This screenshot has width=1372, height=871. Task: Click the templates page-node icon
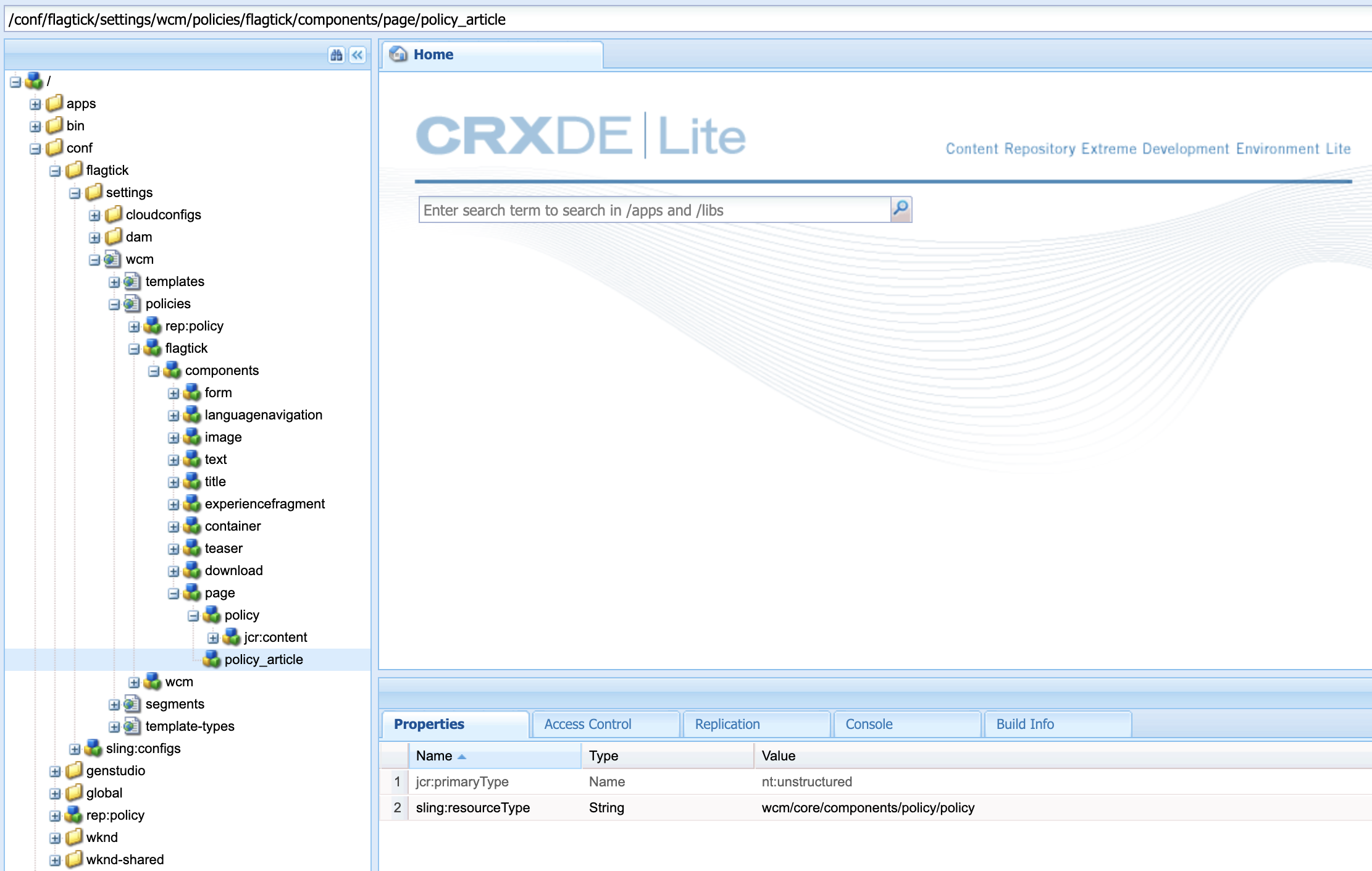coord(132,282)
